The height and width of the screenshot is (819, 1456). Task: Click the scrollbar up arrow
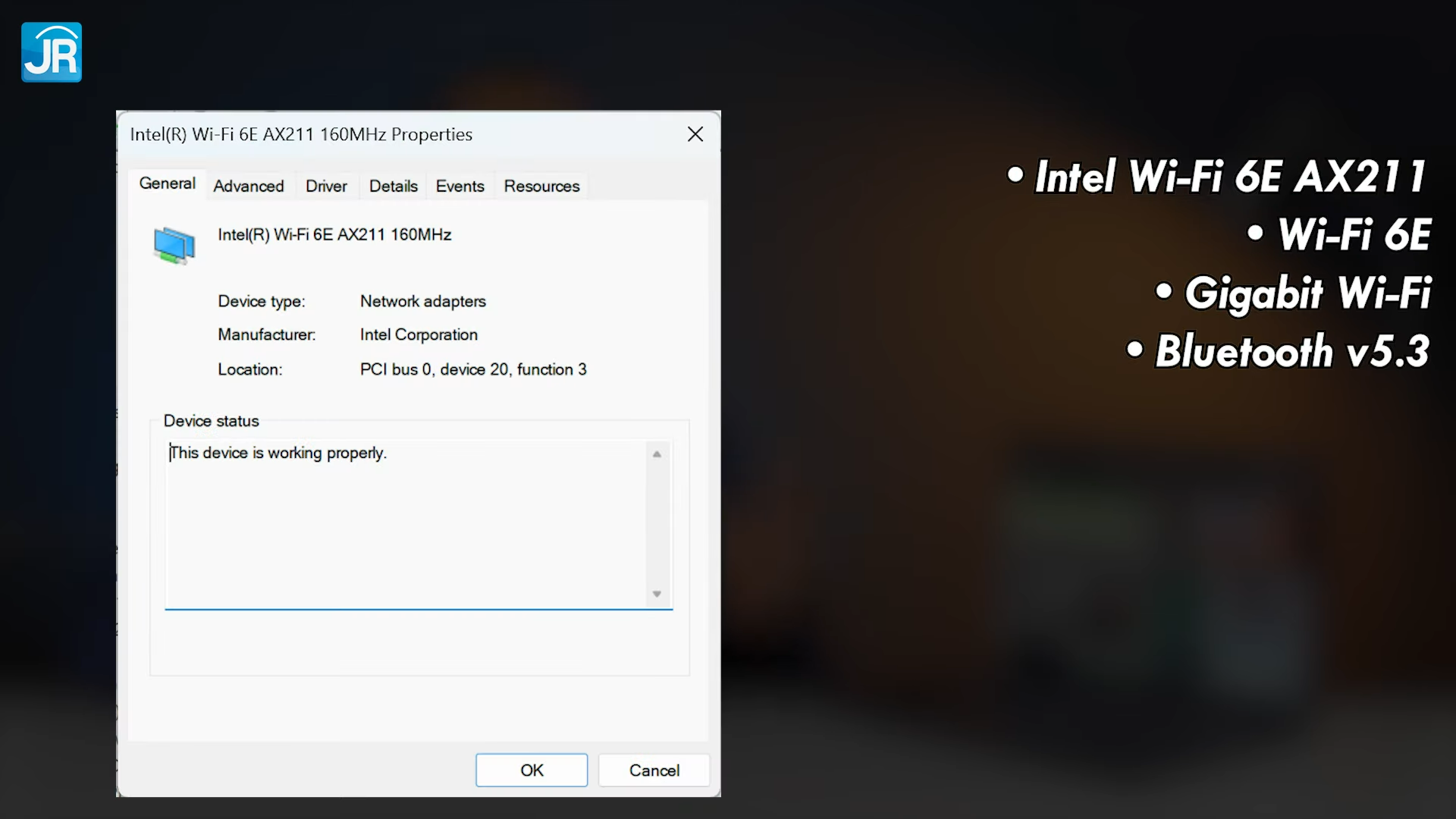656,453
